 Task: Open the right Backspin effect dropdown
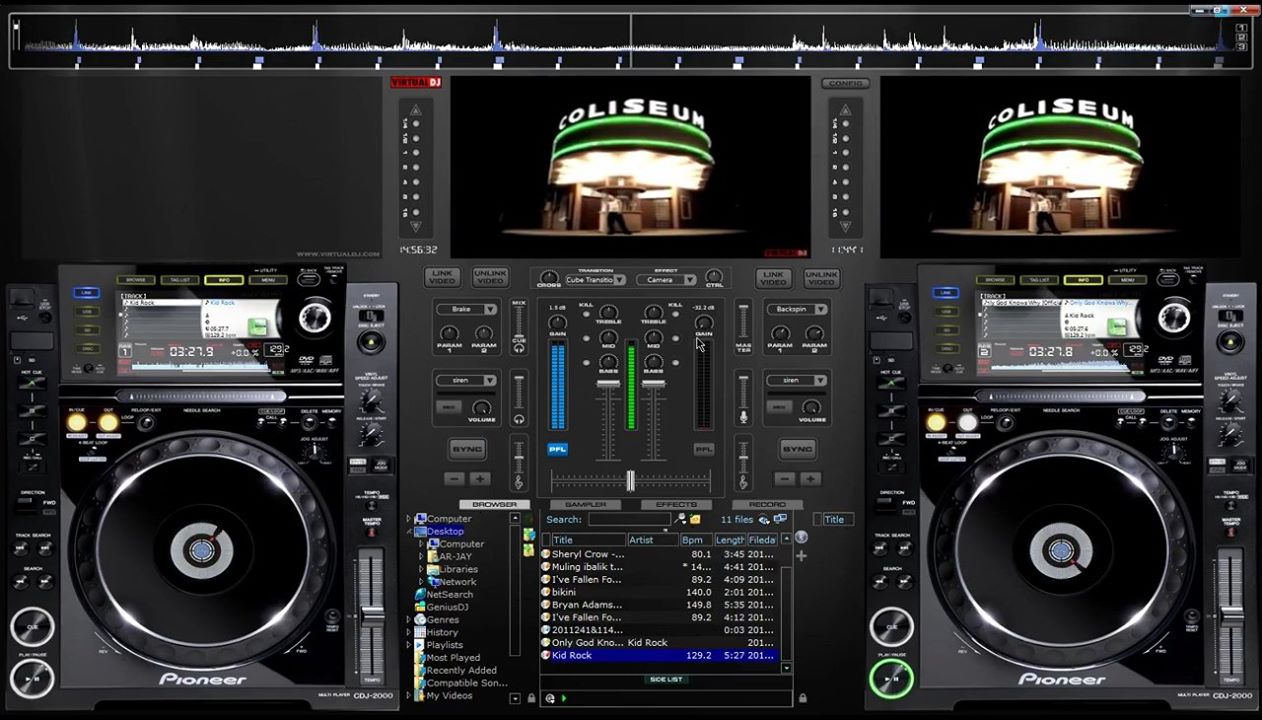tap(797, 309)
